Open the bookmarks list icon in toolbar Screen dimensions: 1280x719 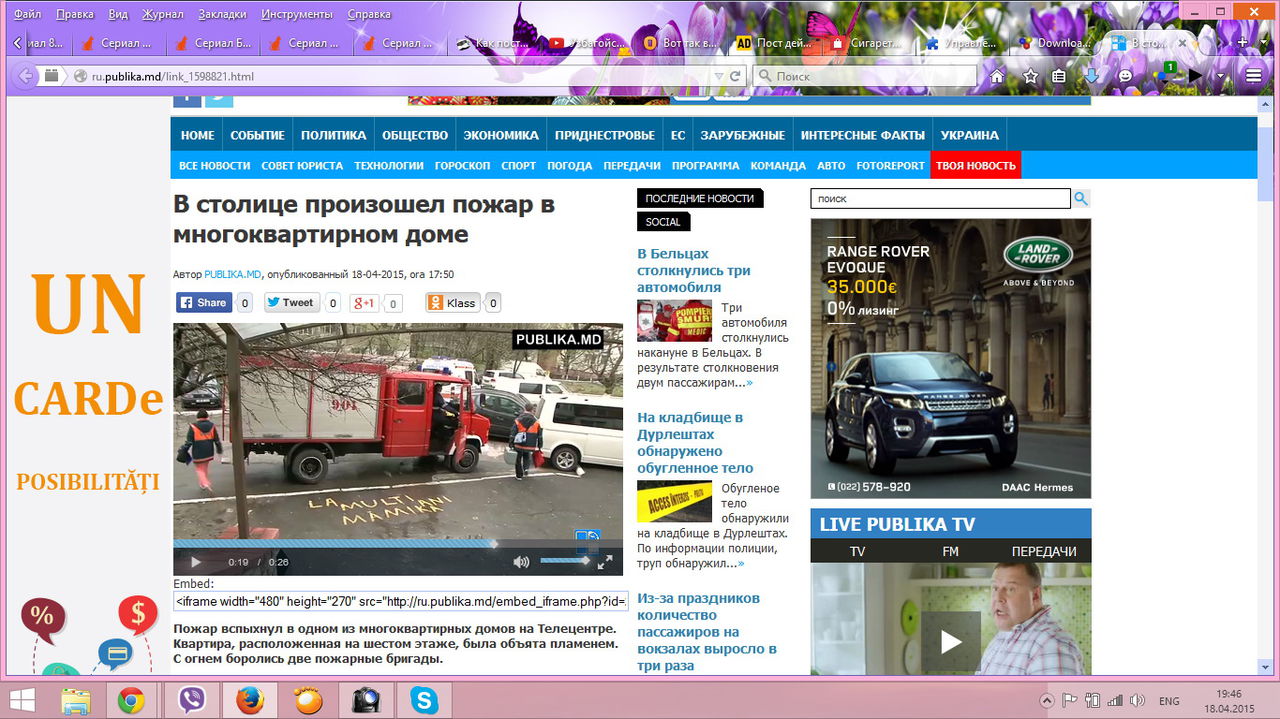click(x=1059, y=76)
